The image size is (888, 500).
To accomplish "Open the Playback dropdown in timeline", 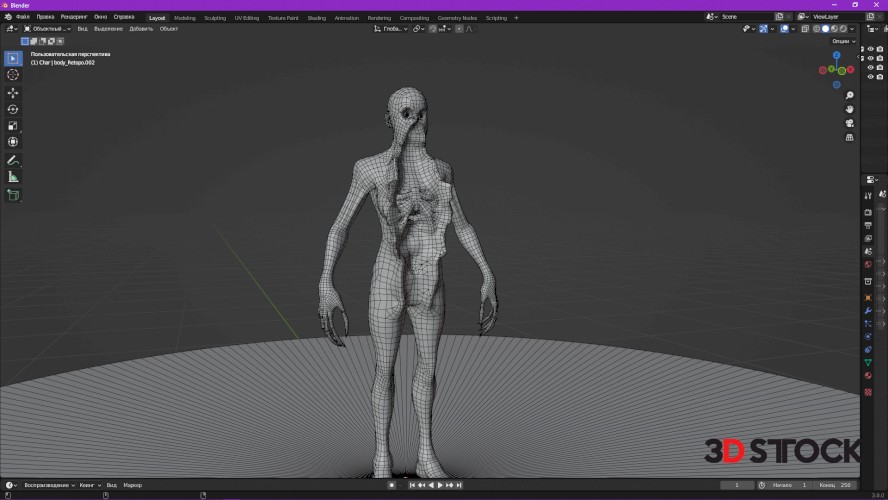I will pyautogui.click(x=49, y=485).
